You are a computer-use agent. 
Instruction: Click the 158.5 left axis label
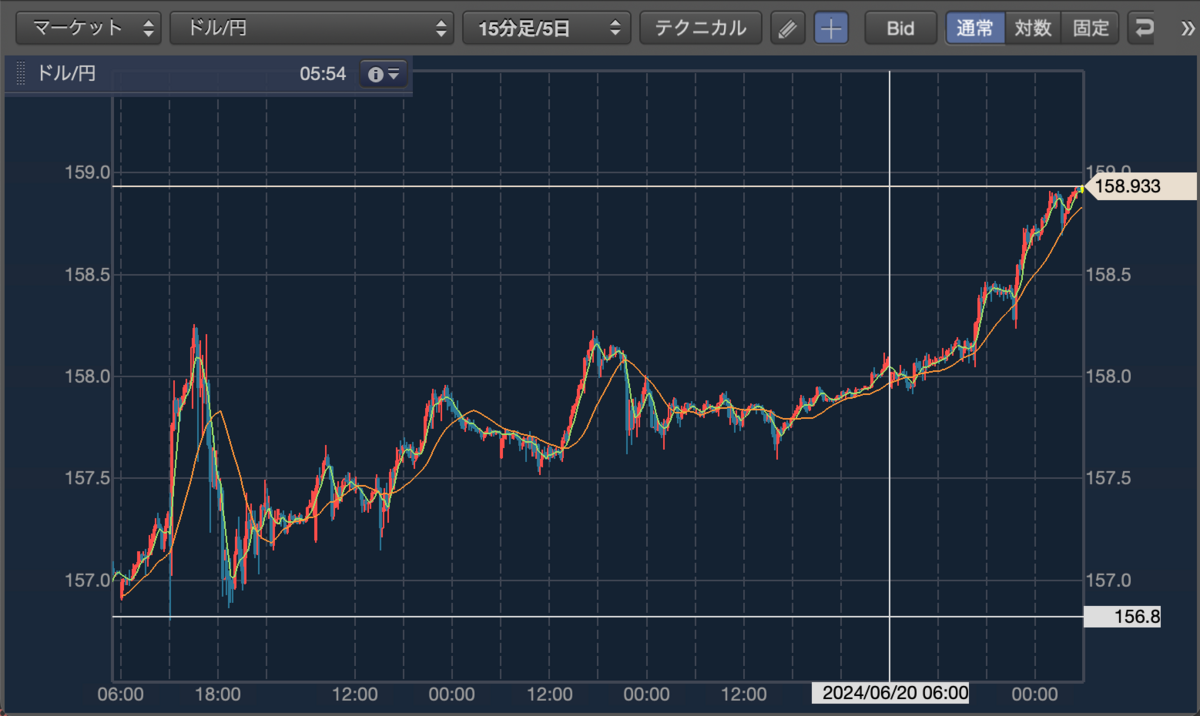pos(88,274)
